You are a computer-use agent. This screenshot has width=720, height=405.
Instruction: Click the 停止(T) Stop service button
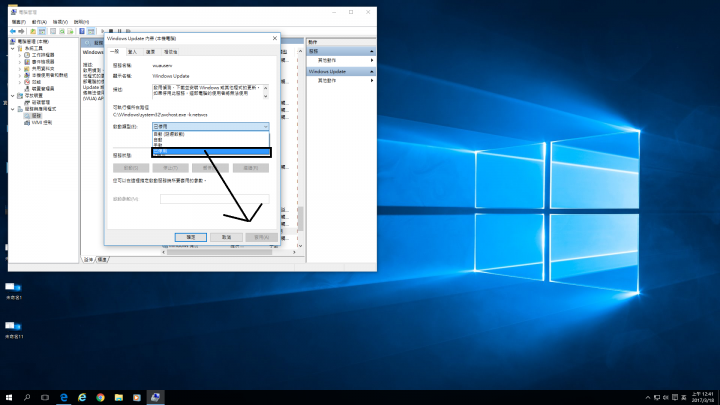coord(170,168)
